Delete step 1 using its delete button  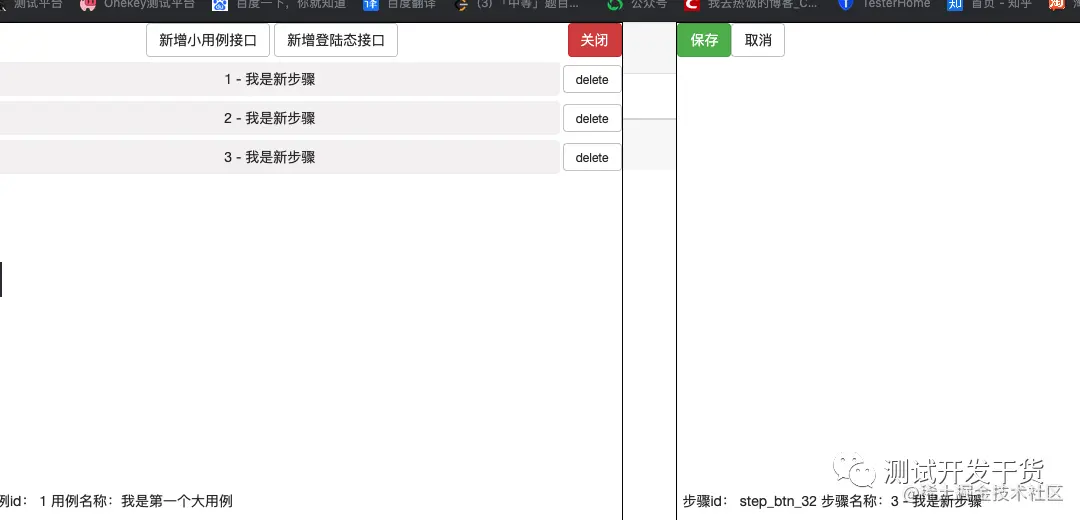(592, 79)
